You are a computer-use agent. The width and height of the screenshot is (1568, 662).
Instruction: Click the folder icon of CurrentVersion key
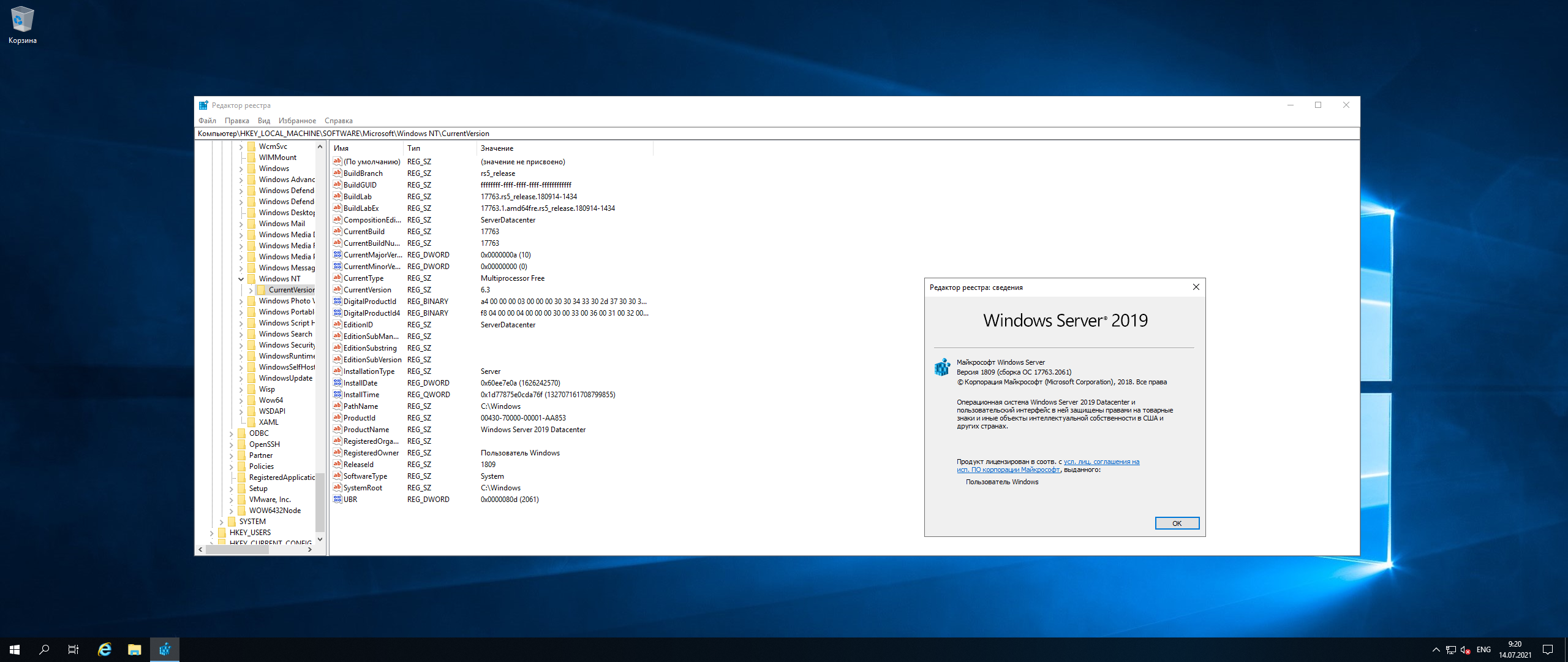click(261, 290)
